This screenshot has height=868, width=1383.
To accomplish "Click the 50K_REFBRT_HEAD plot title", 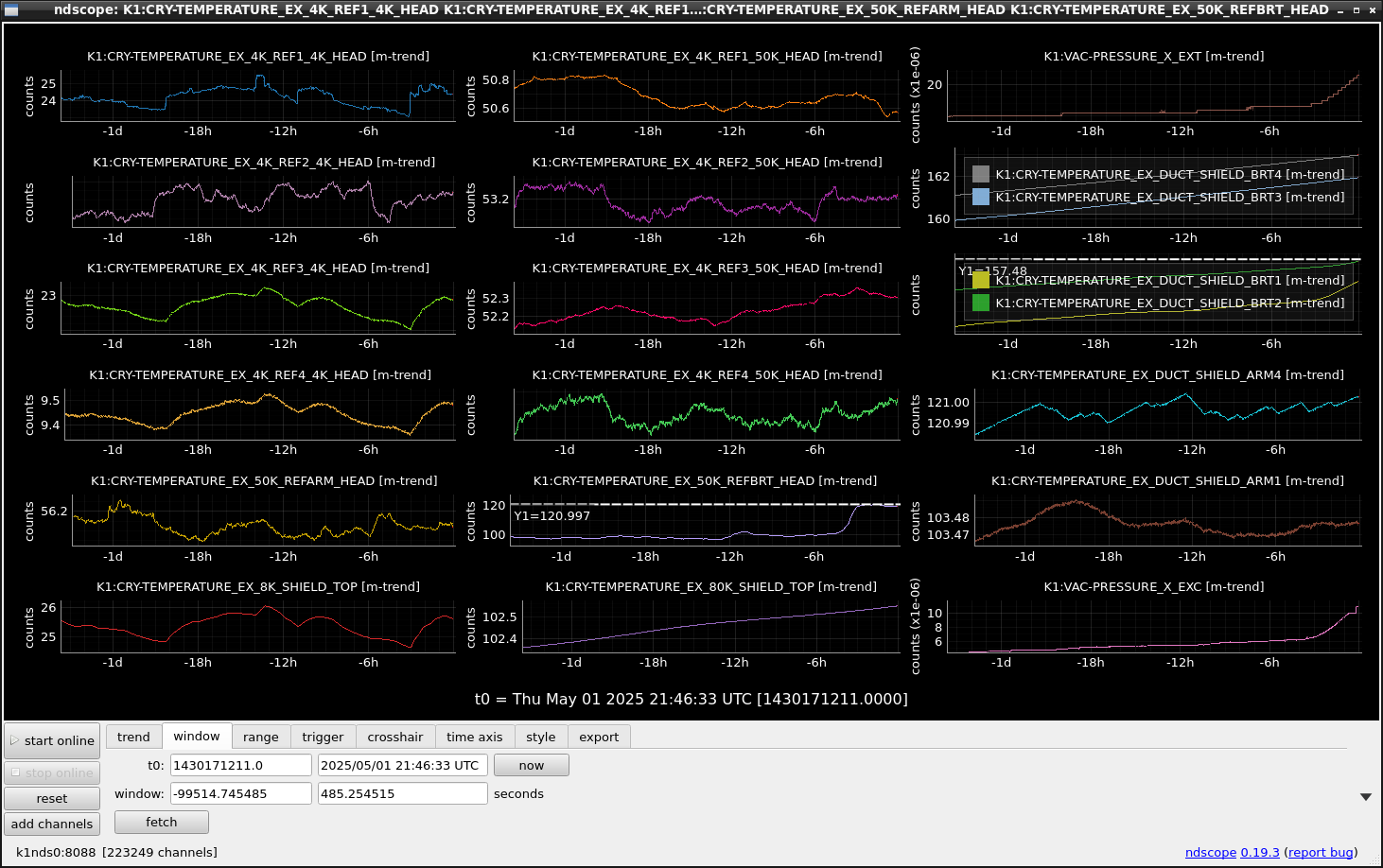I will coord(706,481).
